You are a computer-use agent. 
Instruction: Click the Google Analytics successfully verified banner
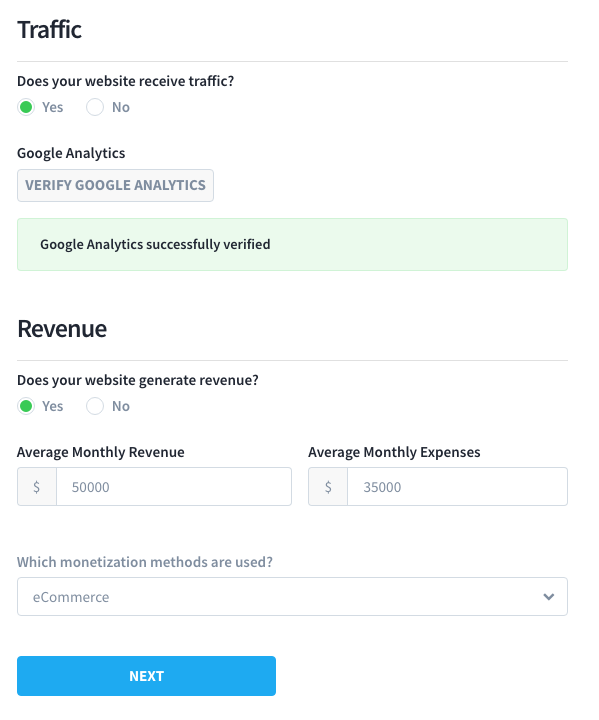coord(292,244)
